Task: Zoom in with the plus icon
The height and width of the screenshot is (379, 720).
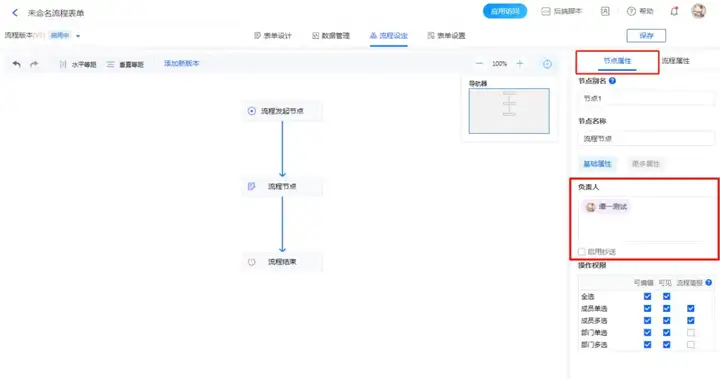Action: [520, 64]
